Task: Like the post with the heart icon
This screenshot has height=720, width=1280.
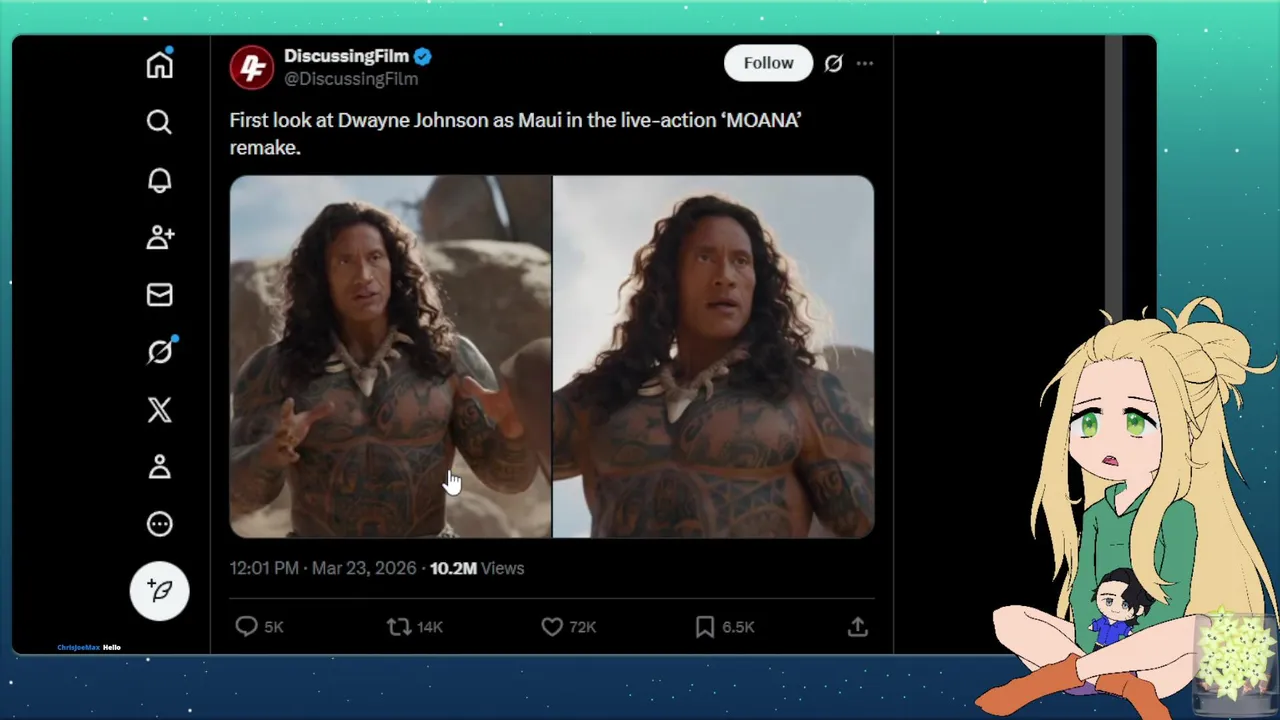Action: [x=552, y=627]
